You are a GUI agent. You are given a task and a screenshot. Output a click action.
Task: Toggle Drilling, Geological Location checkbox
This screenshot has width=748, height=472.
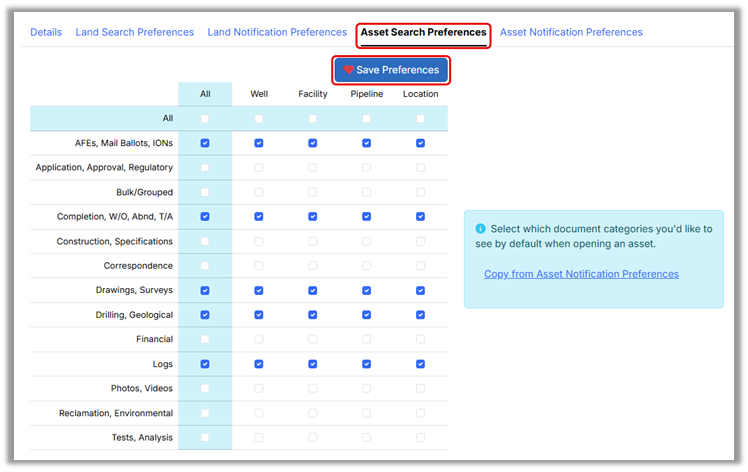(x=420, y=315)
